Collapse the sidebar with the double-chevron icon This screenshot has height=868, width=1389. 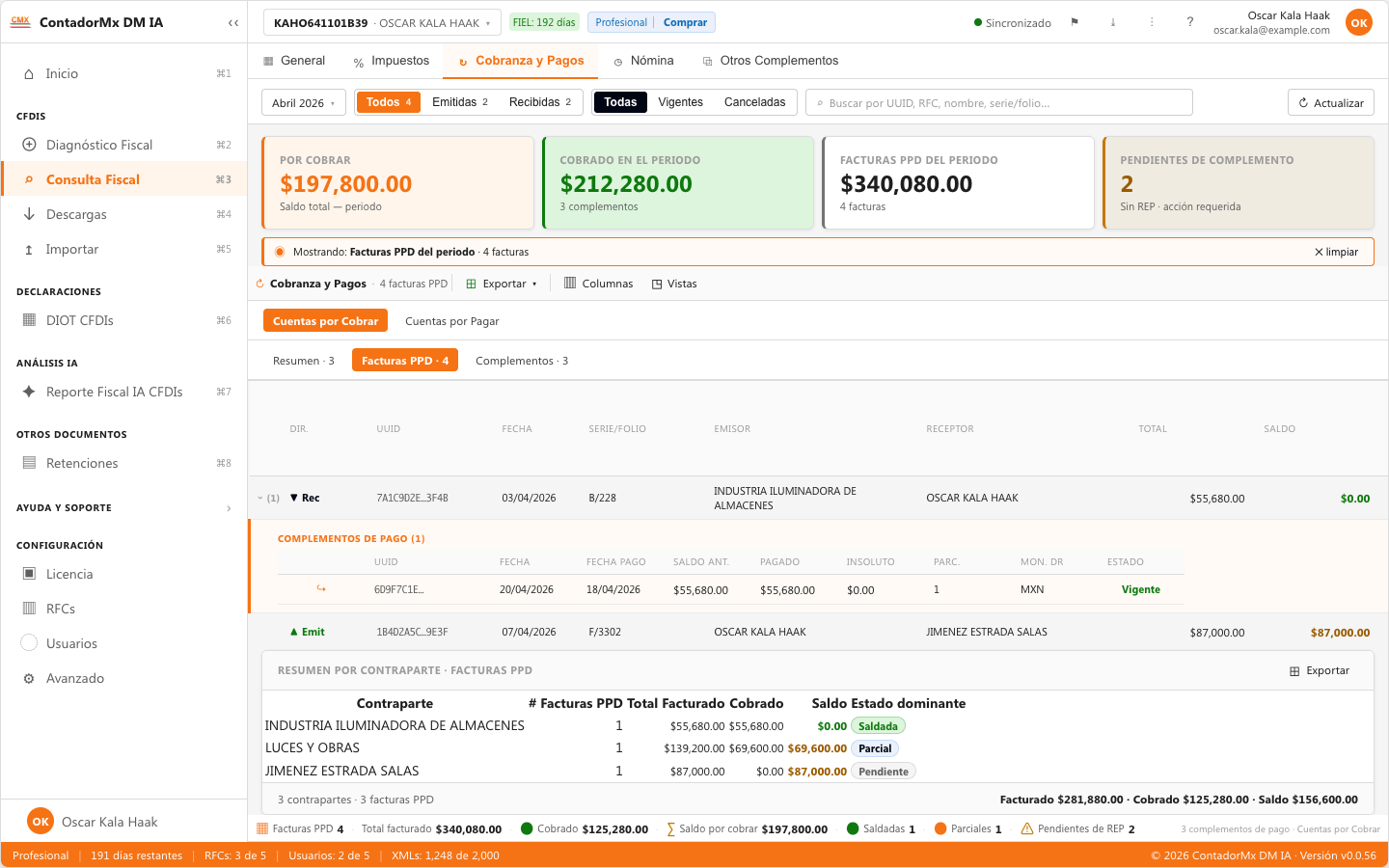point(233,22)
